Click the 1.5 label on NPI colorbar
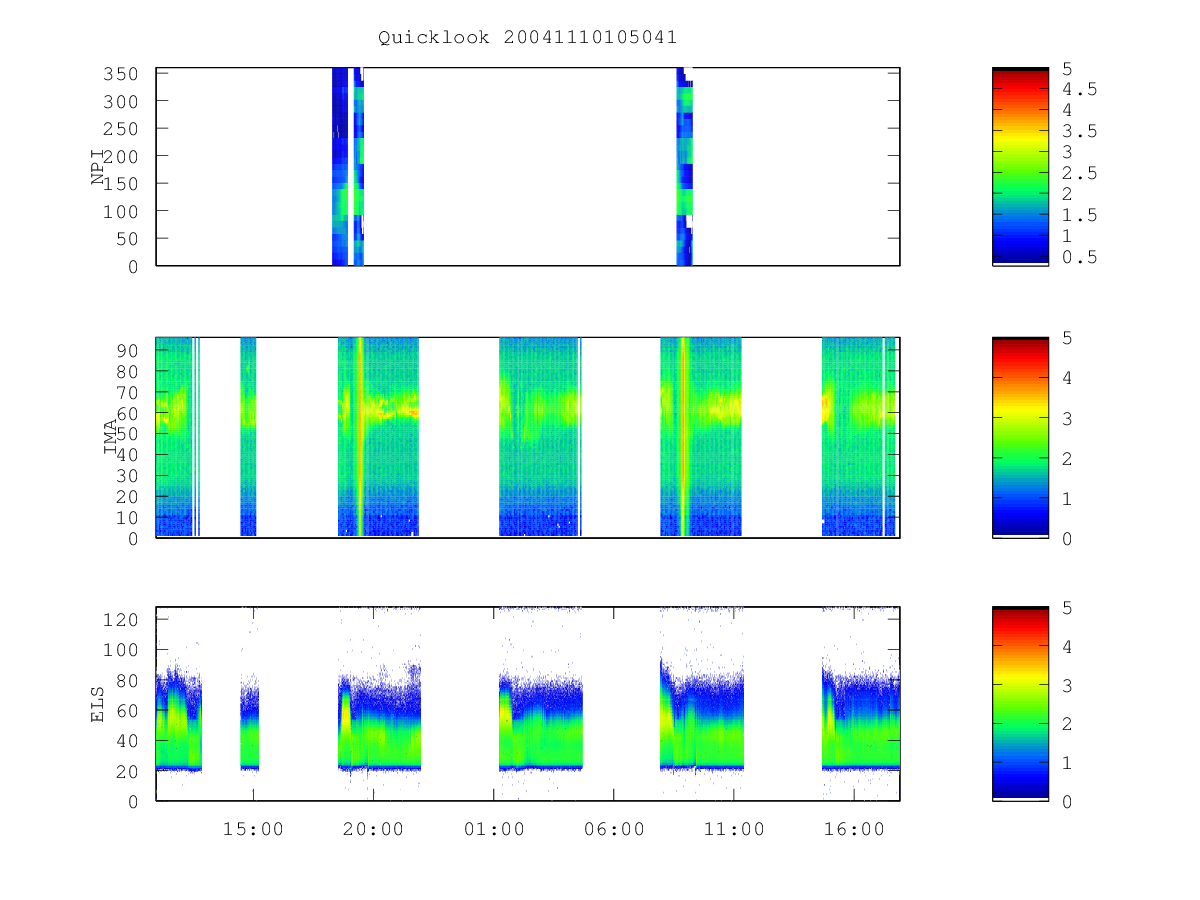 1079,215
